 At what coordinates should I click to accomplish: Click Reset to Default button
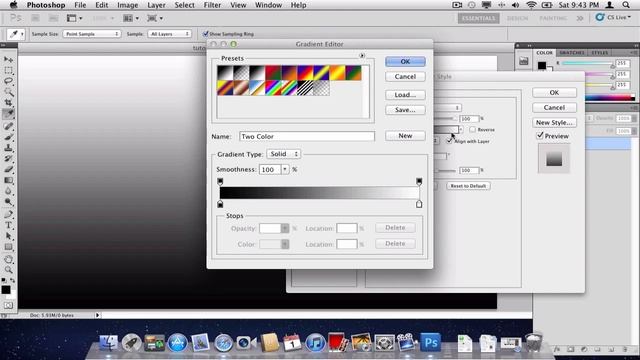tap(468, 186)
